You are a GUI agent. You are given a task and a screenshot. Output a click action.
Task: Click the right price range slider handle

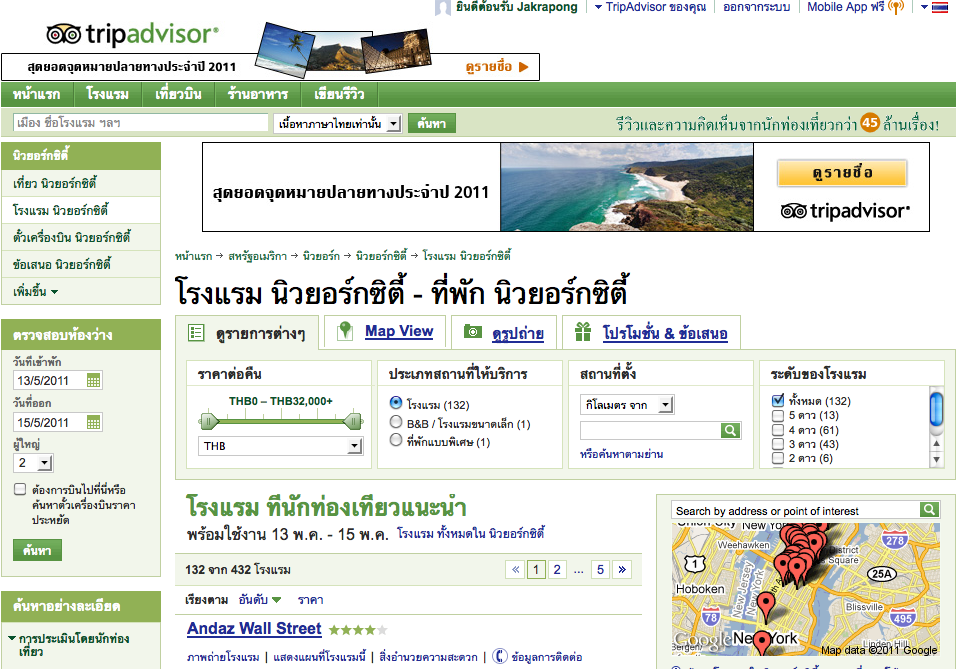tap(353, 420)
